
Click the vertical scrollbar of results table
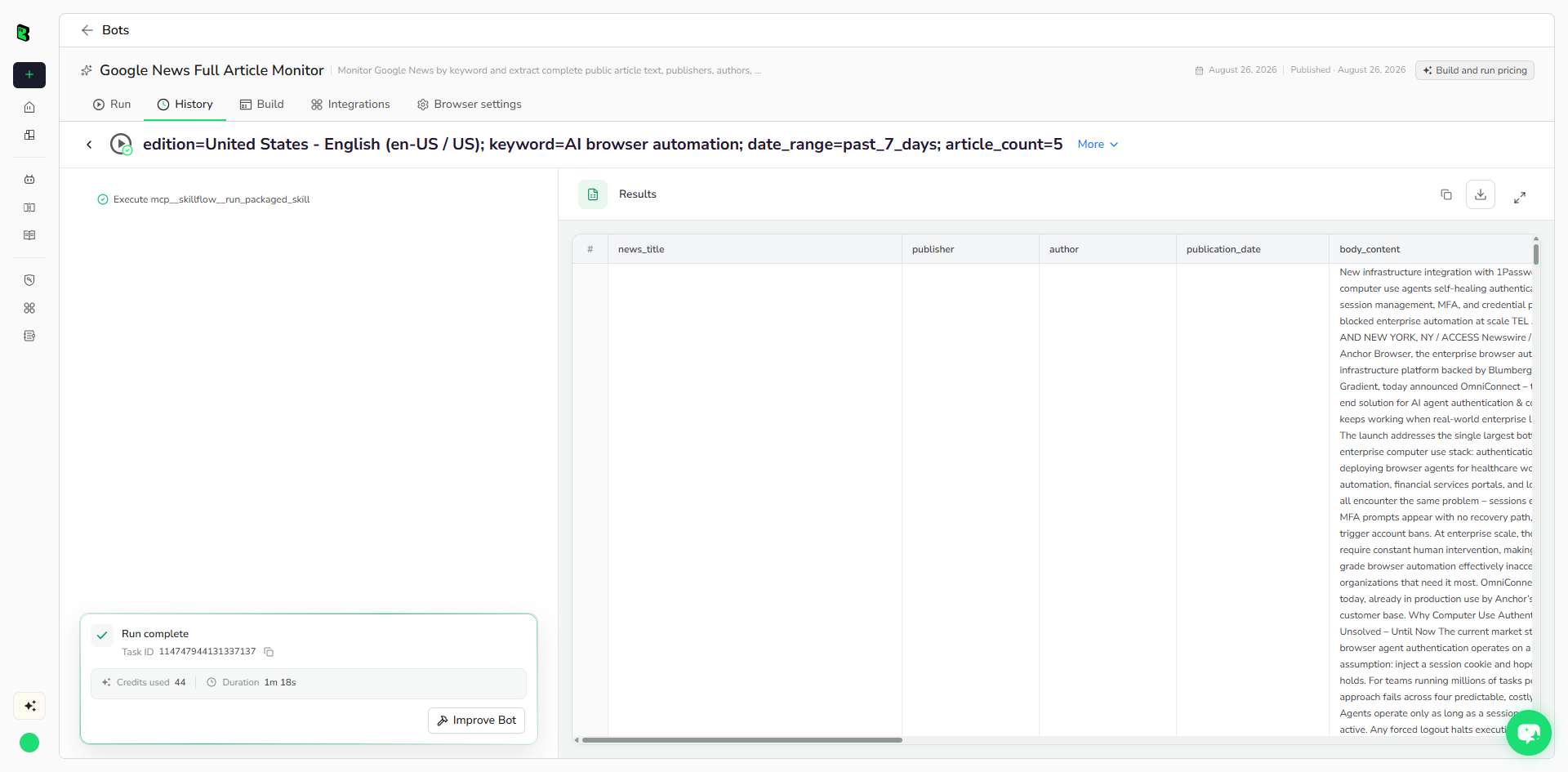click(x=1536, y=253)
